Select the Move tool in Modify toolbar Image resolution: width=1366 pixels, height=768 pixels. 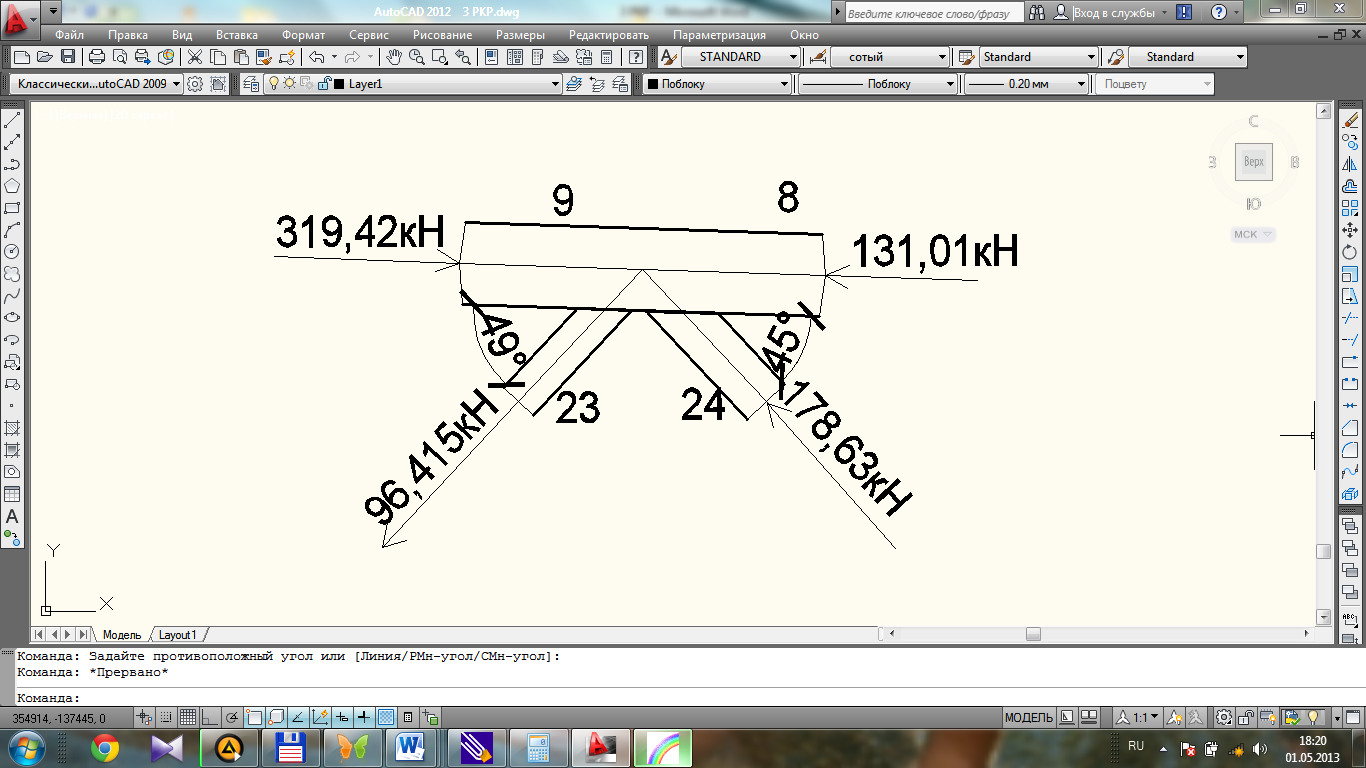point(1350,230)
